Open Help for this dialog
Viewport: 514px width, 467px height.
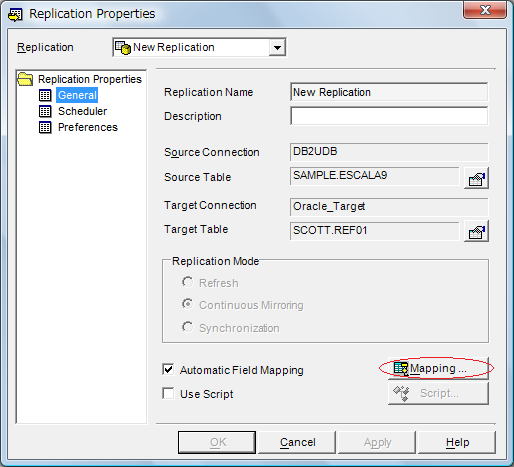pos(457,442)
